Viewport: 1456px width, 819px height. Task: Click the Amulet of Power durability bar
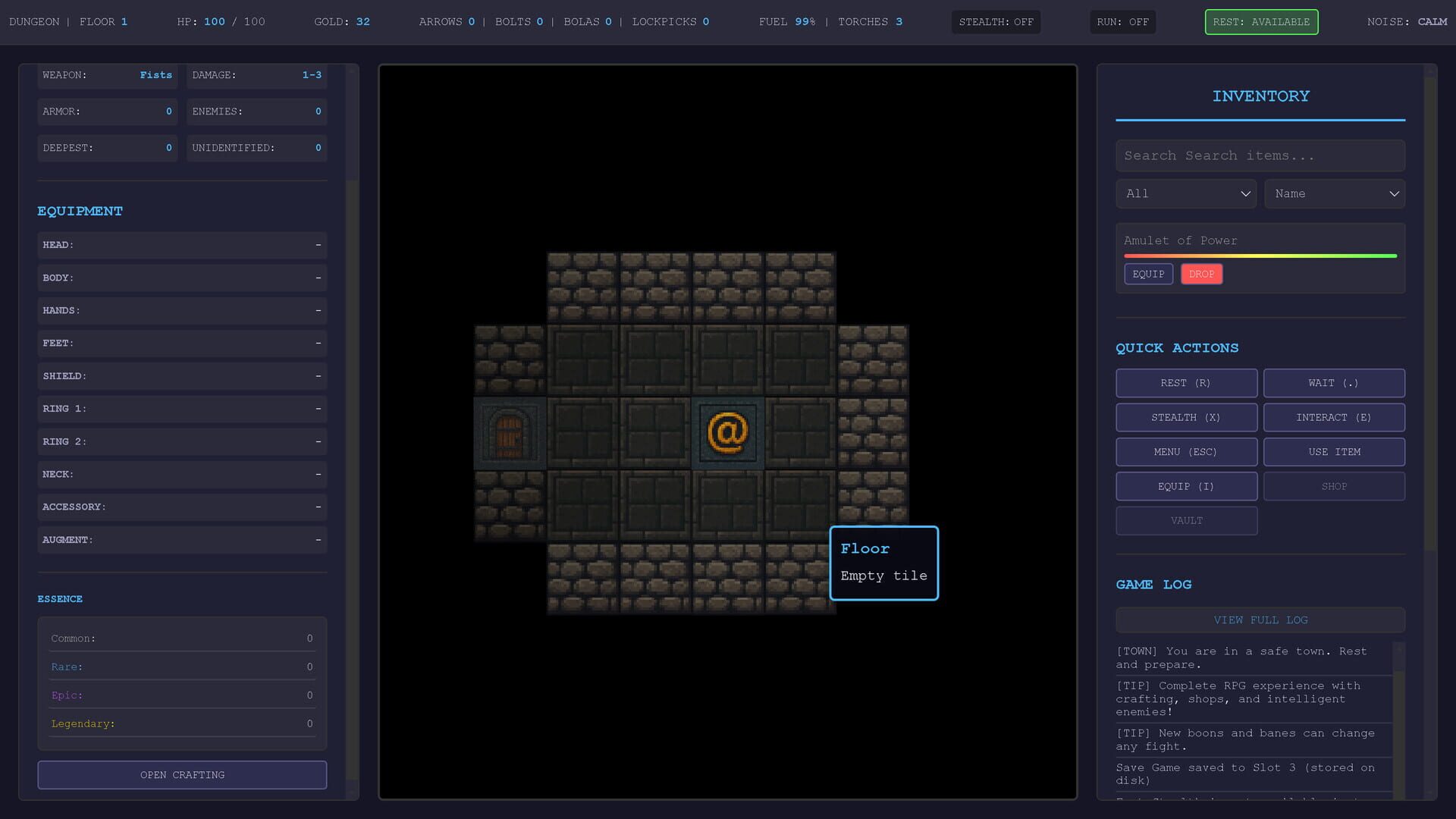tap(1259, 256)
